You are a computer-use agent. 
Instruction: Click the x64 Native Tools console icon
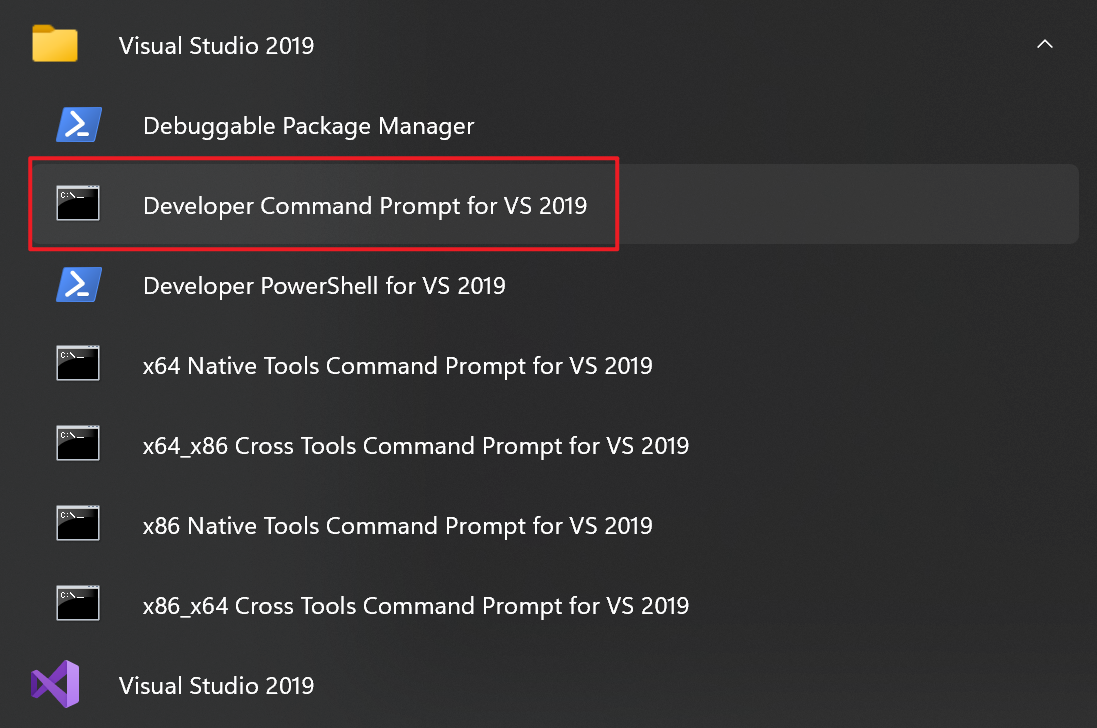[x=78, y=365]
